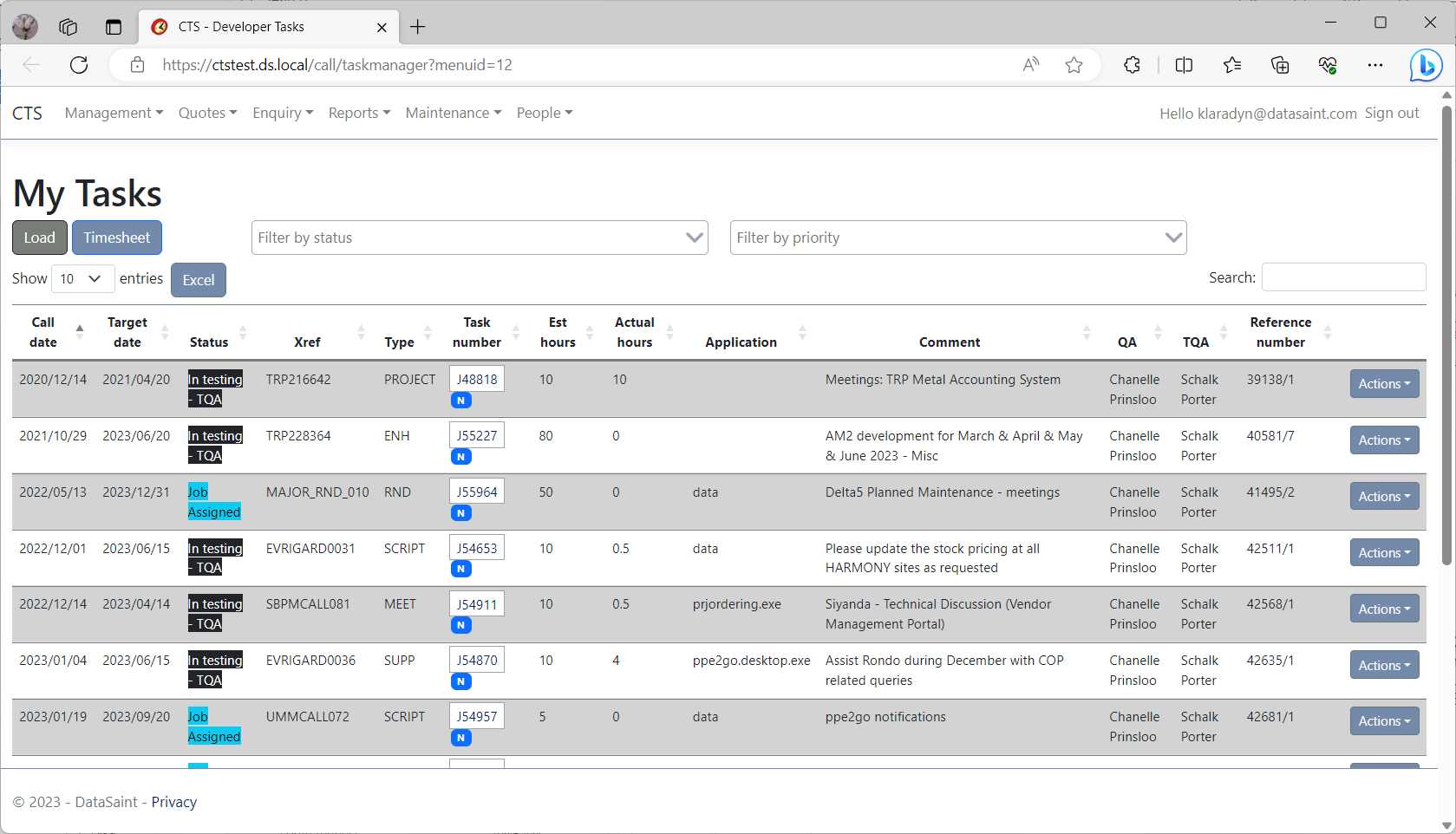Viewport: 1456px width, 834px height.
Task: Click the page vertical scrollbar thumb
Action: coord(1446,336)
